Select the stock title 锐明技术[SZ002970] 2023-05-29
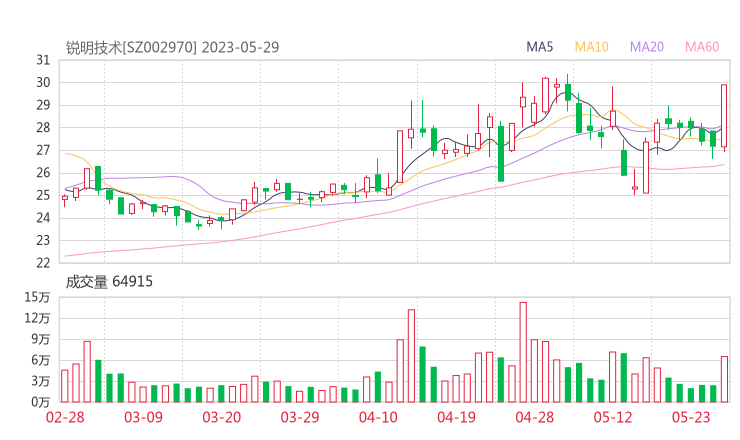Screen dimensions: 740x440 pyautogui.click(x=172, y=47)
